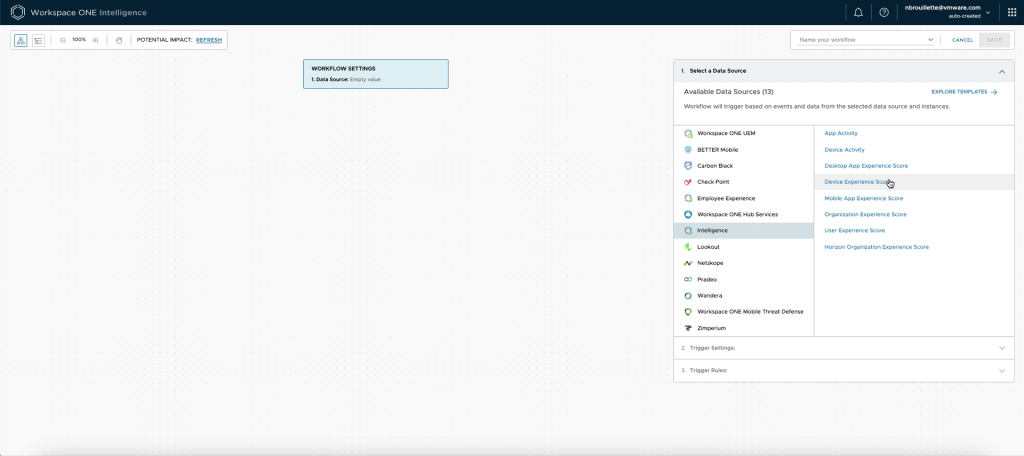Select the Zimperium label
Image resolution: width=1024 pixels, height=456 pixels.
[711, 328]
